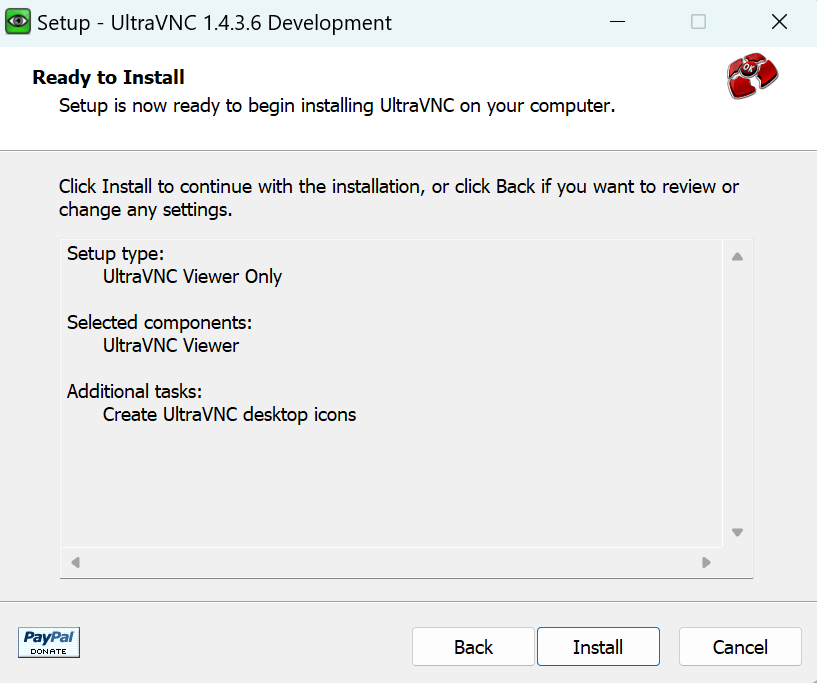
Task: Click the UltraVNC eye icon in title bar
Action: point(18,22)
